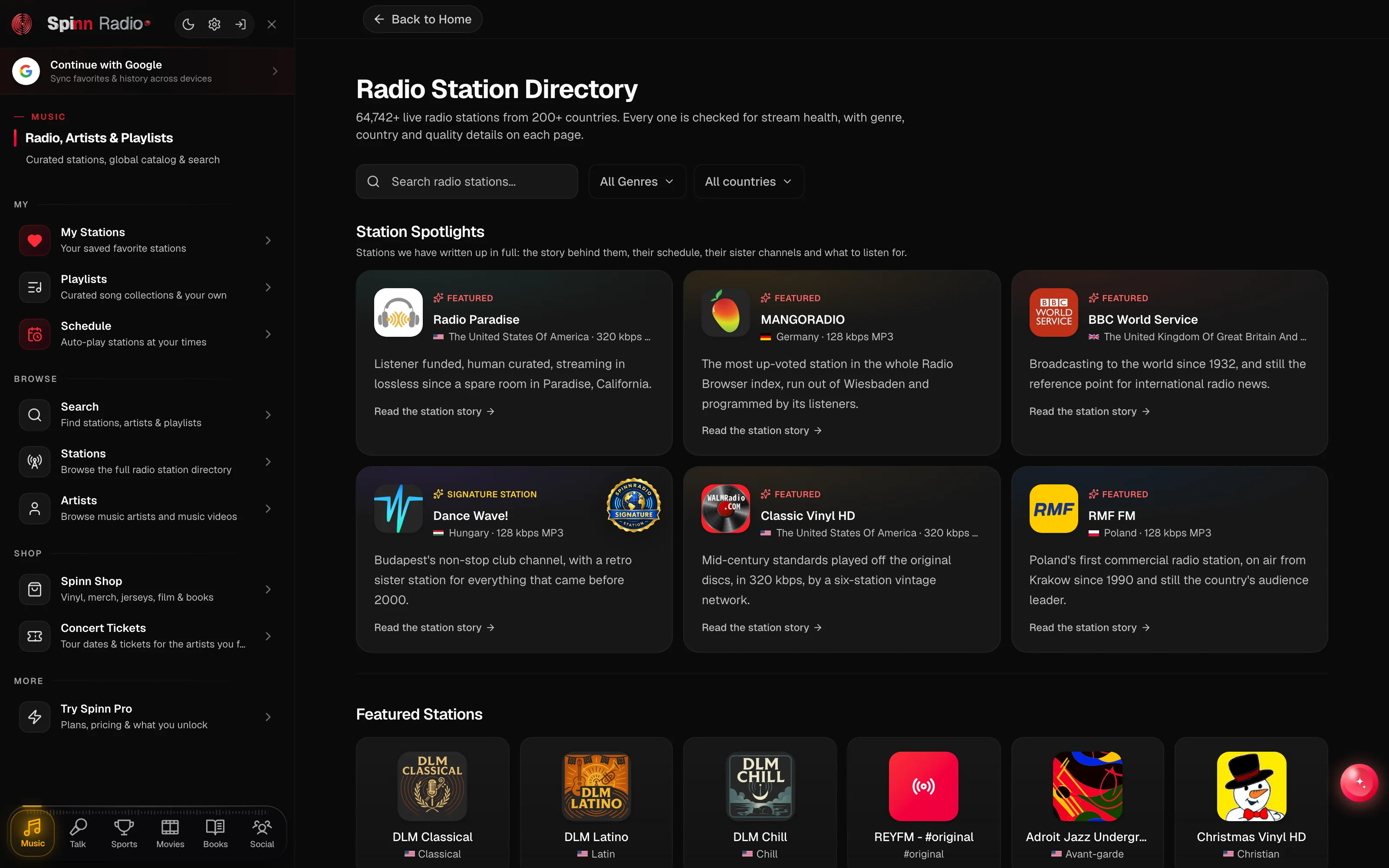Open Spinn Shop bag icon

[35, 589]
